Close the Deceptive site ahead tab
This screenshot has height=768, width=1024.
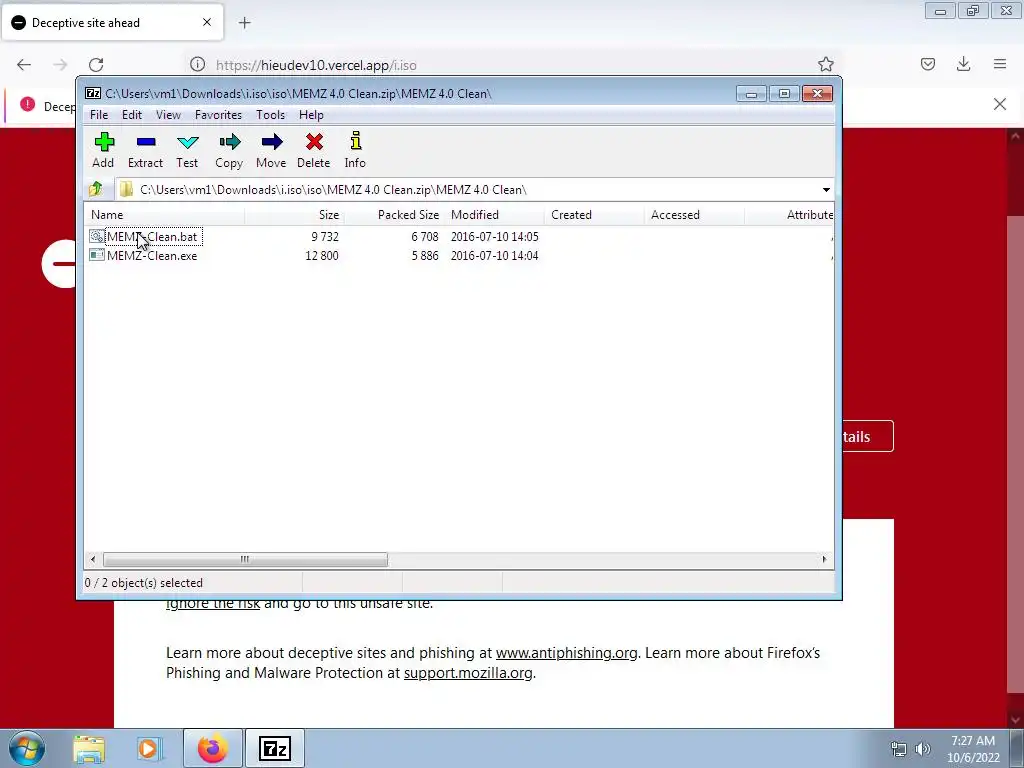(207, 22)
